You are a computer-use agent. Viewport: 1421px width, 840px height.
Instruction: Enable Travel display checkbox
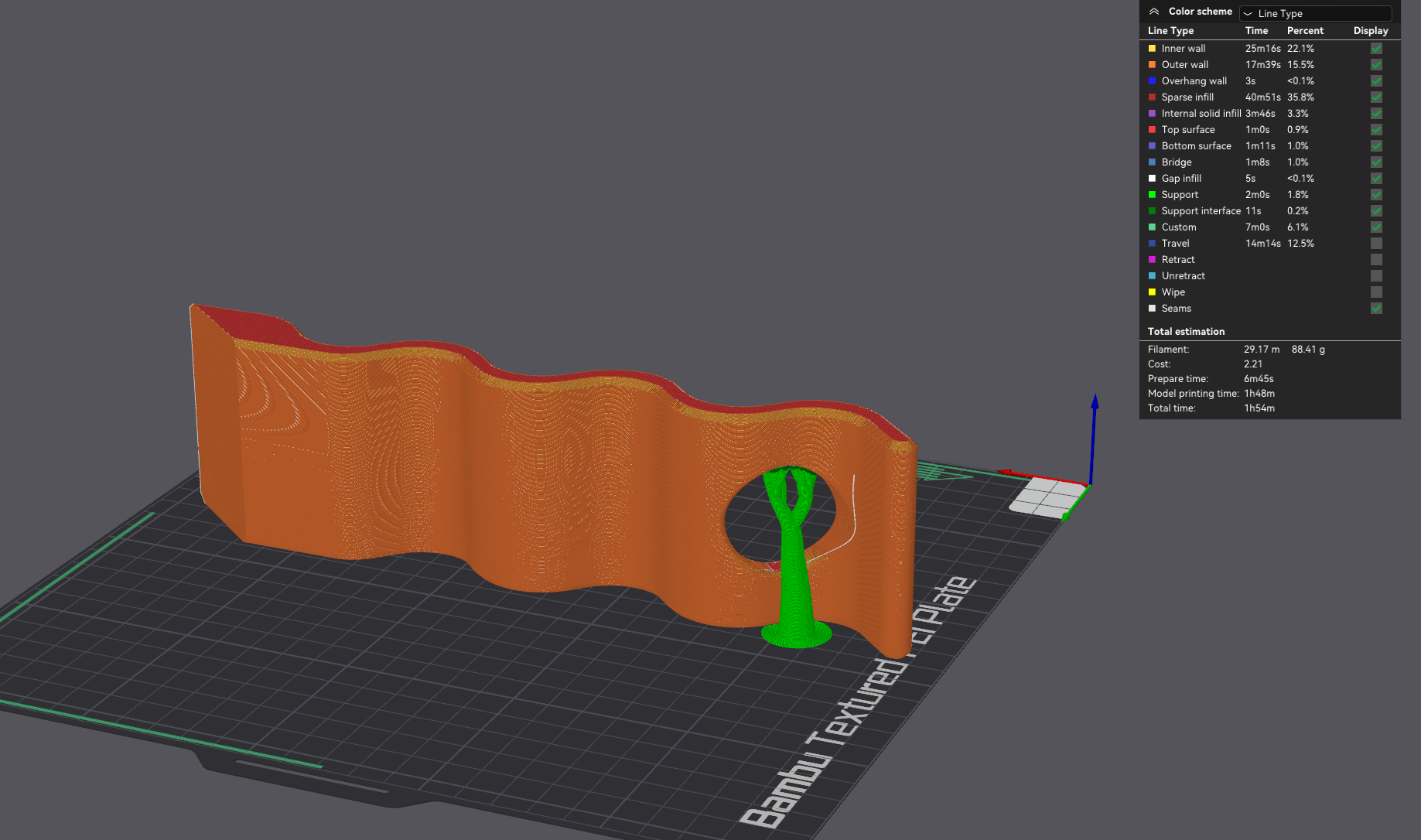pos(1376,243)
